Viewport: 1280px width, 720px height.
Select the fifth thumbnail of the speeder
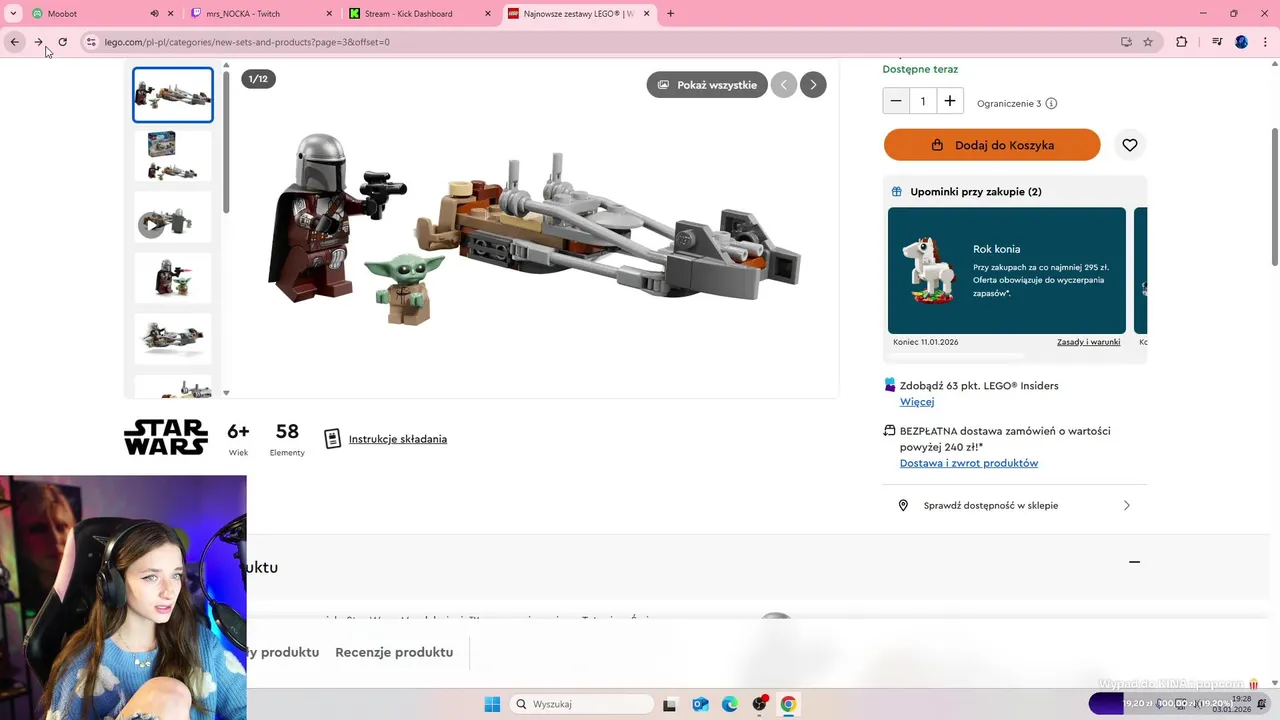tap(173, 339)
